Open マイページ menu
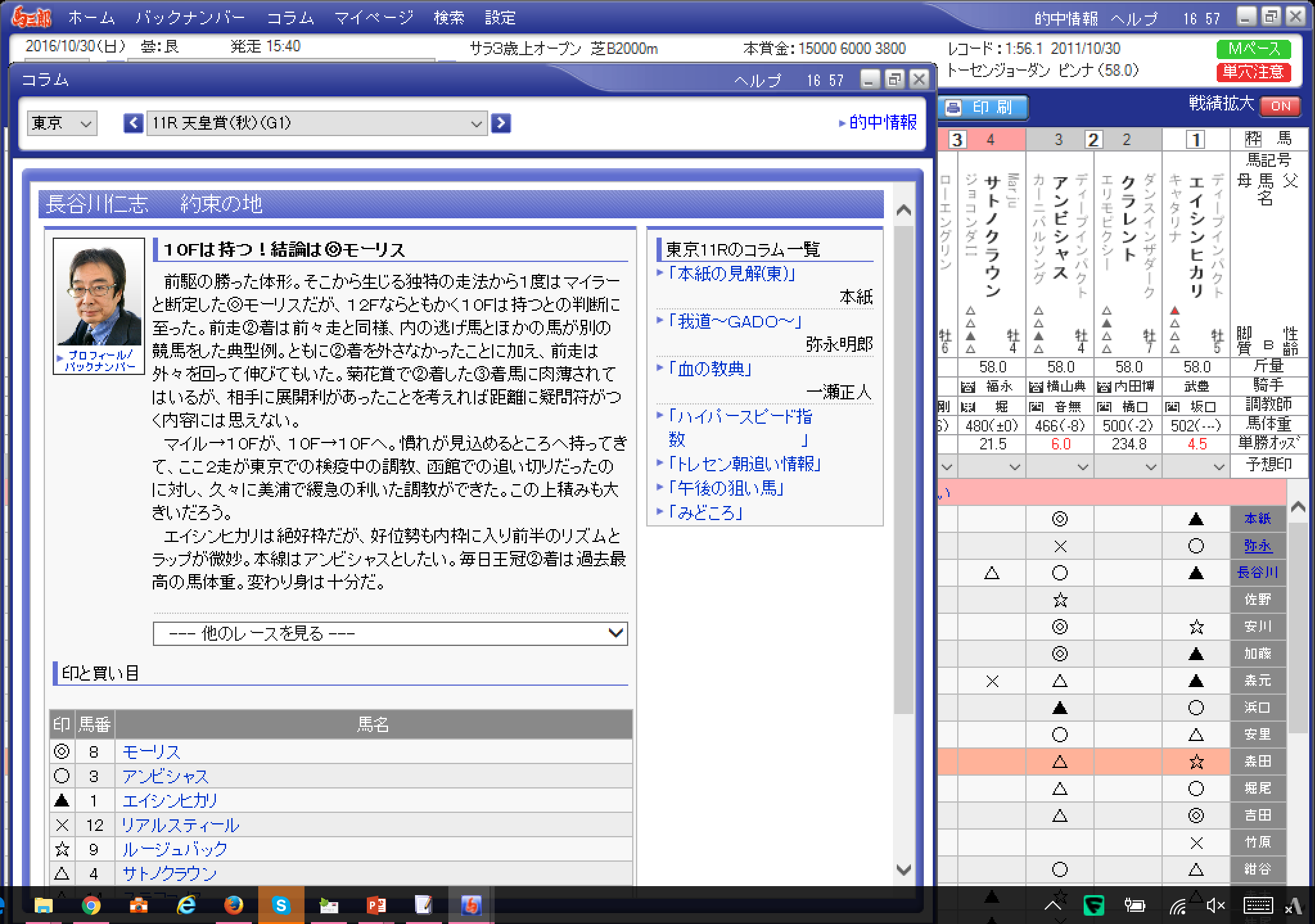Screen dimensions: 1315x924 (x=373, y=18)
